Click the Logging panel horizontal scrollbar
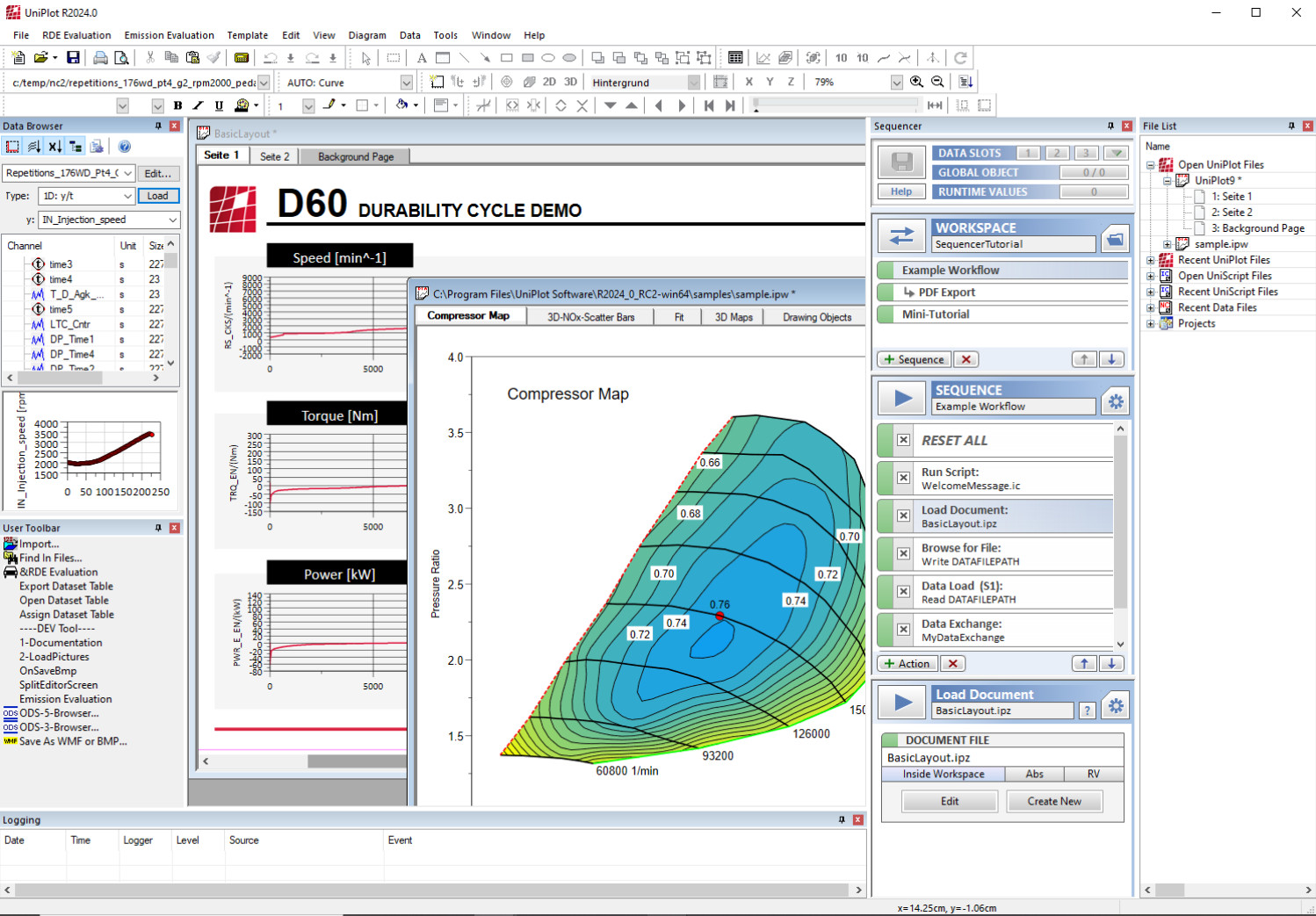Screen dimensions: 1316x916 [433, 890]
